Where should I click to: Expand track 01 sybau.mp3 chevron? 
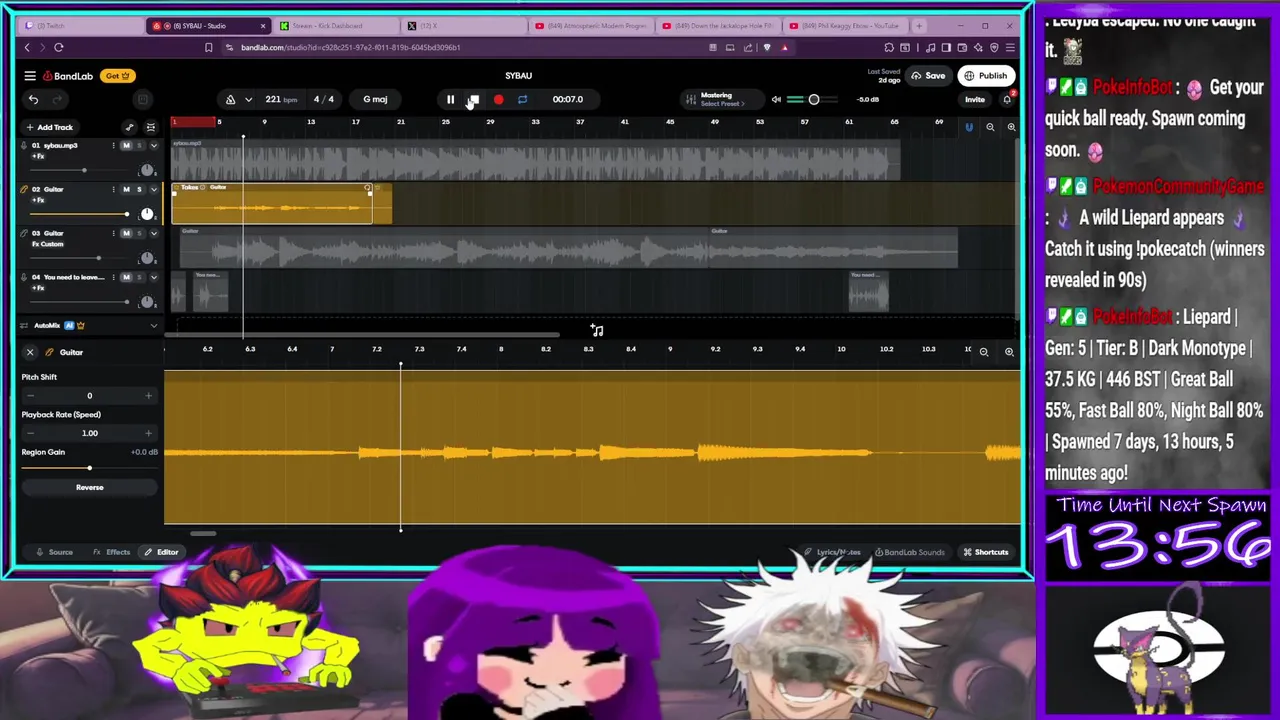153,146
